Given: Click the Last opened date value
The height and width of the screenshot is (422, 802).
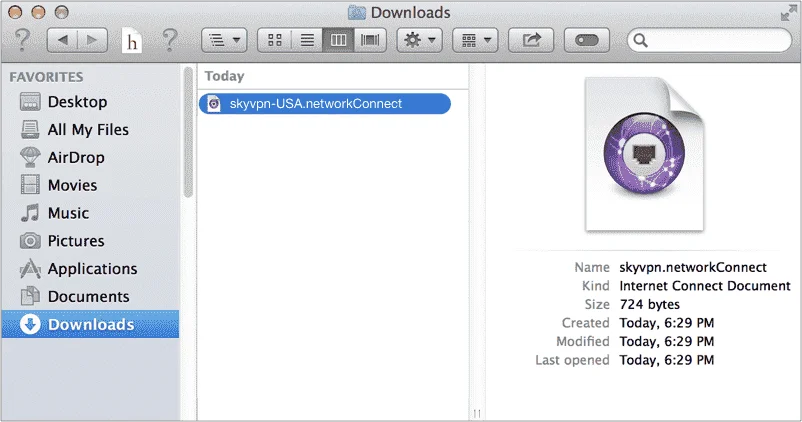Looking at the screenshot, I should (666, 360).
